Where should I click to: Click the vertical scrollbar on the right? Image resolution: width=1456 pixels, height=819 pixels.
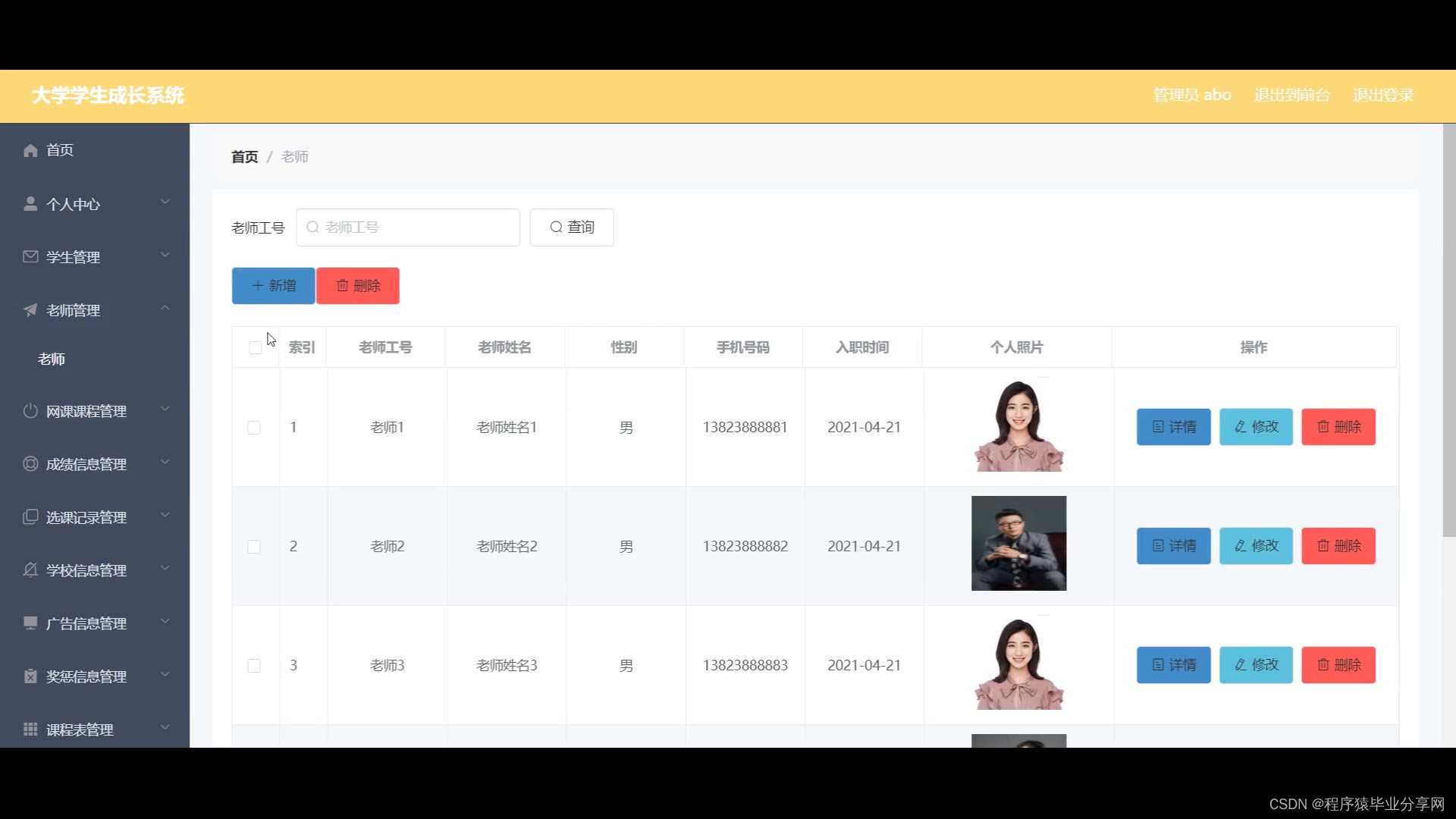tap(1448, 330)
